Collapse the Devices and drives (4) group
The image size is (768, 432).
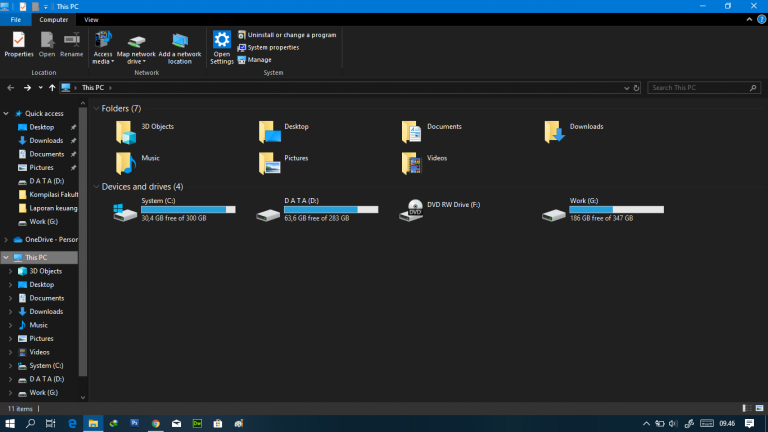96,187
